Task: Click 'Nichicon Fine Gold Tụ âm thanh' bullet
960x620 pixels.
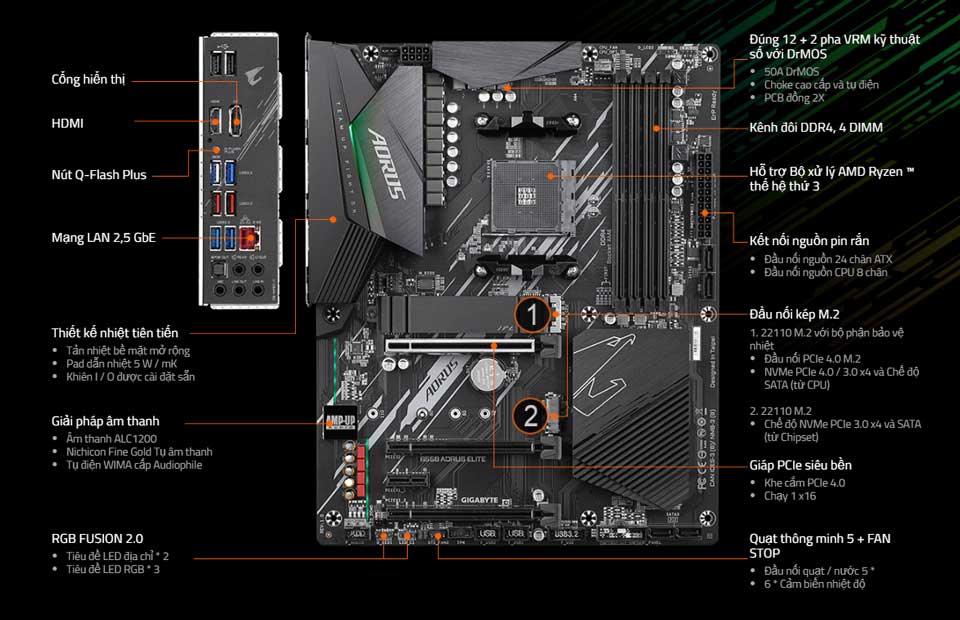Action: (x=140, y=452)
